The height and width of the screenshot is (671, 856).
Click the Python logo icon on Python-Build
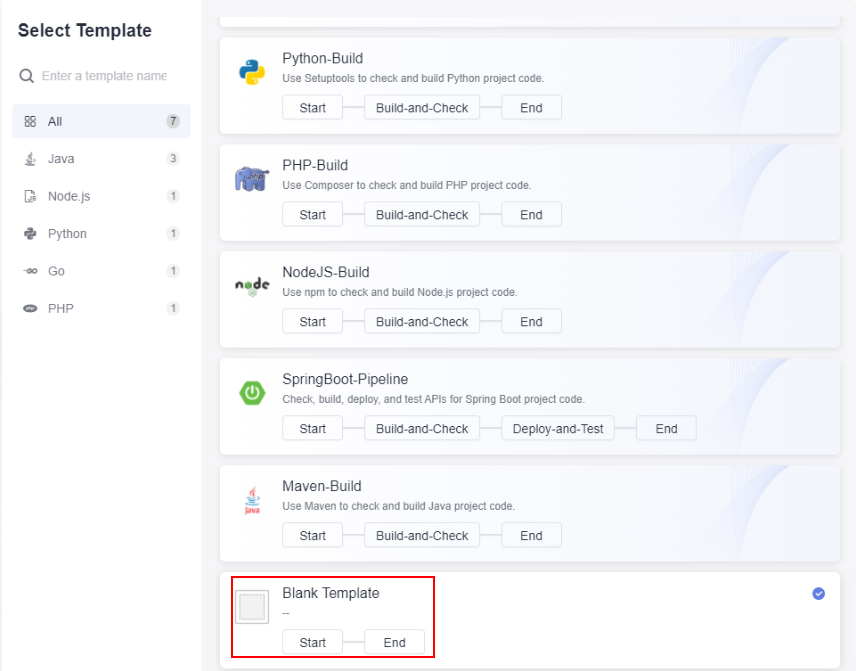point(252,72)
